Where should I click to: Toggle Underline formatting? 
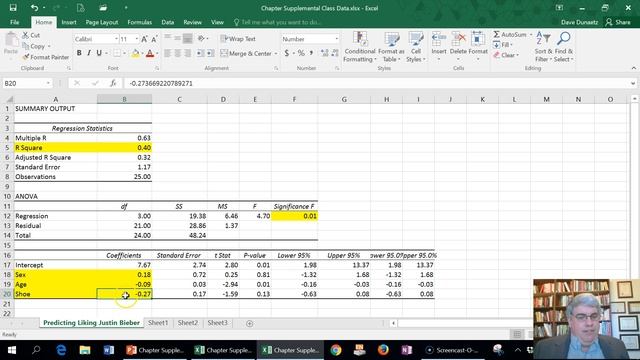coord(99,53)
